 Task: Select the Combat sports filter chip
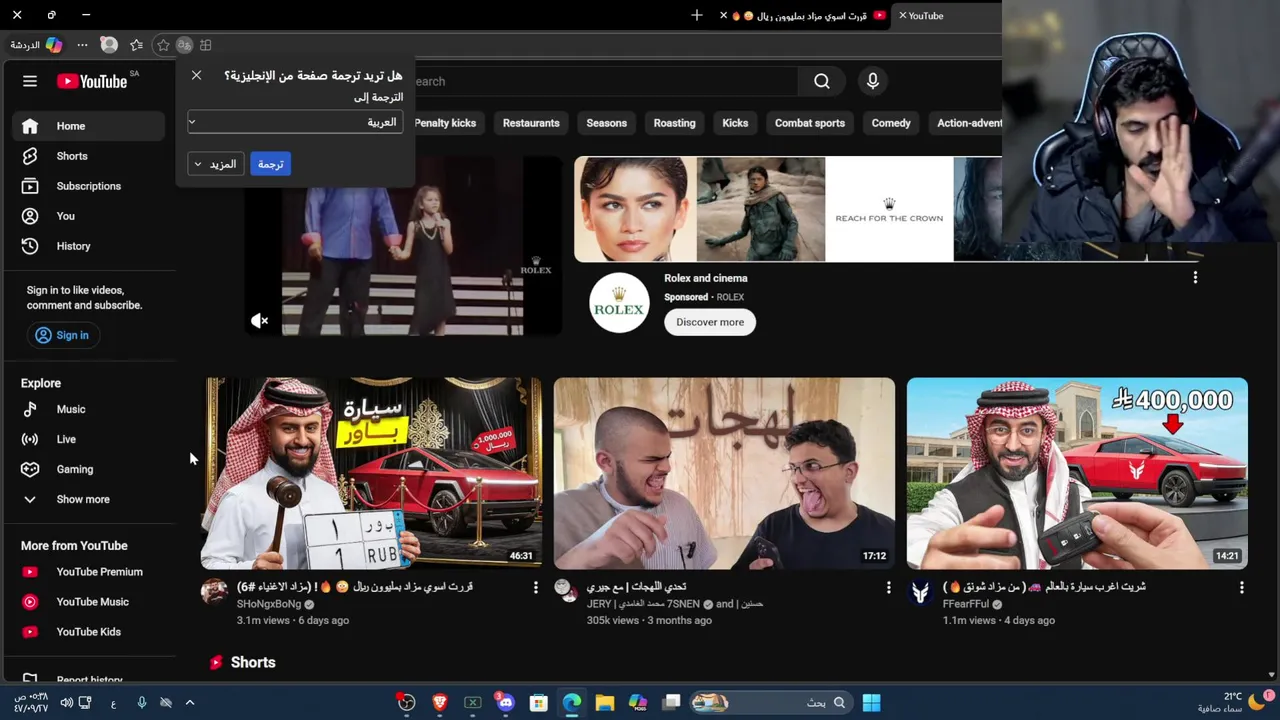point(810,123)
